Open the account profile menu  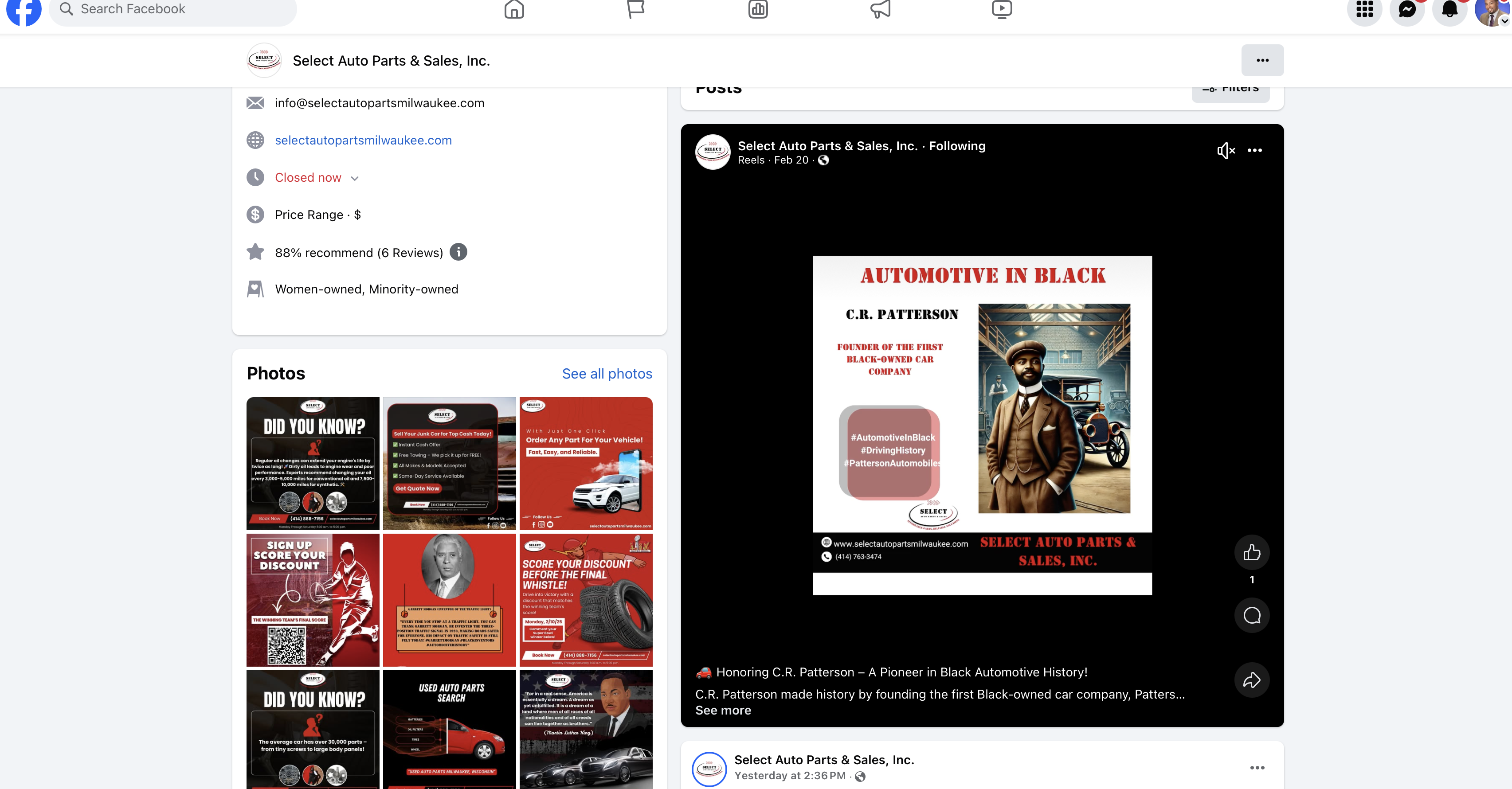(1492, 11)
